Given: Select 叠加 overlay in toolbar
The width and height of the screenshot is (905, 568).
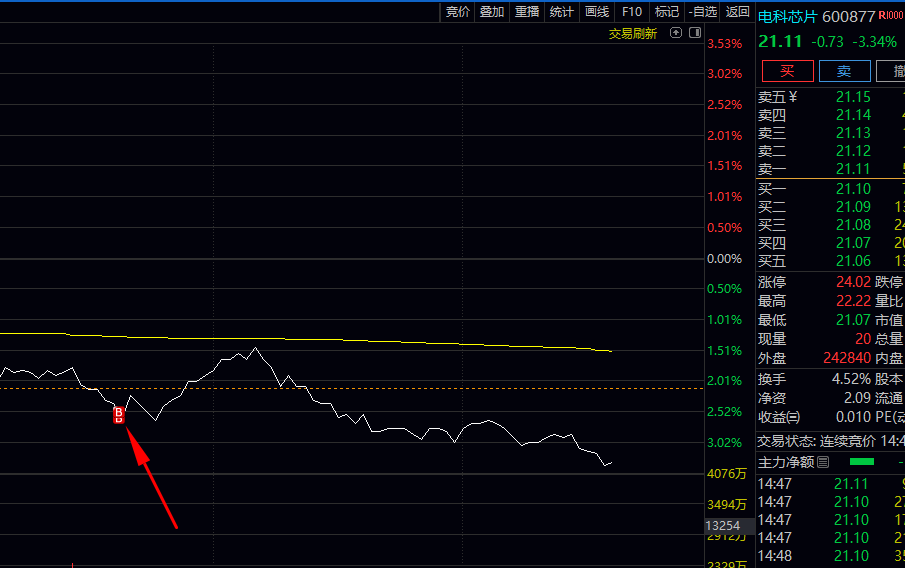Looking at the screenshot, I should pos(492,12).
